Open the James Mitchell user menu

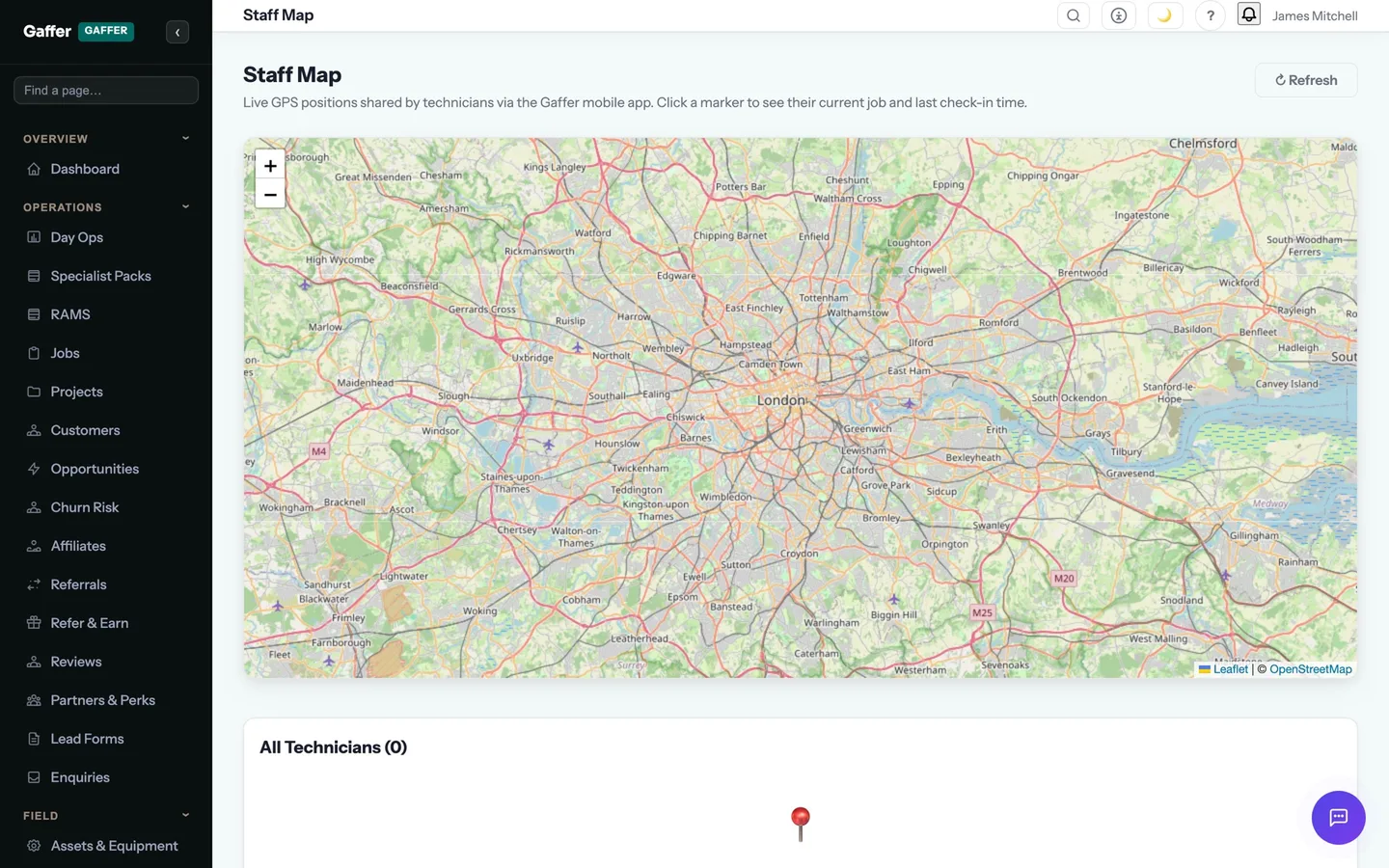coord(1315,15)
